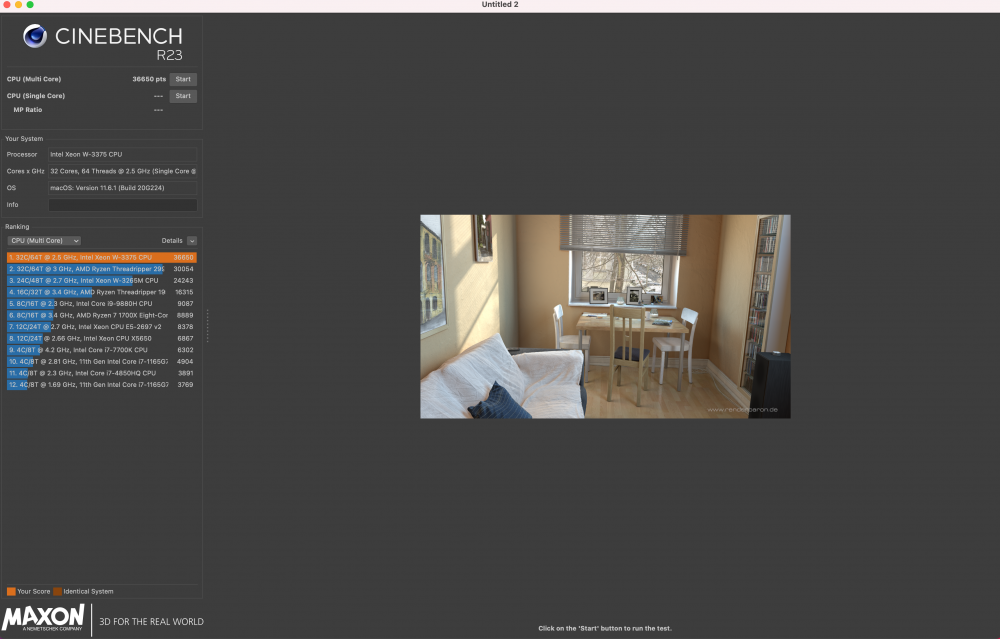Click the 36650 pts multi core score

click(x=149, y=79)
